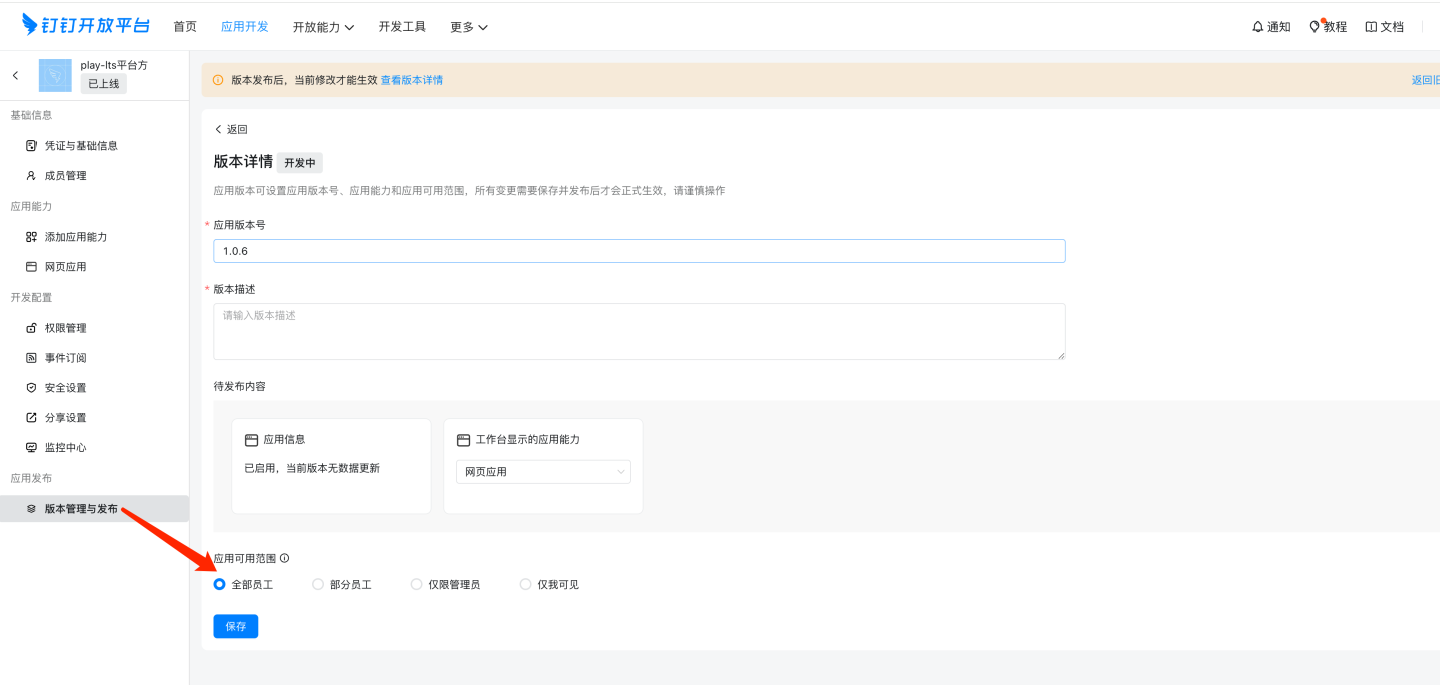Open the tutorial lightbulb icon
Viewport: 1440px width, 685px height.
click(x=1315, y=27)
